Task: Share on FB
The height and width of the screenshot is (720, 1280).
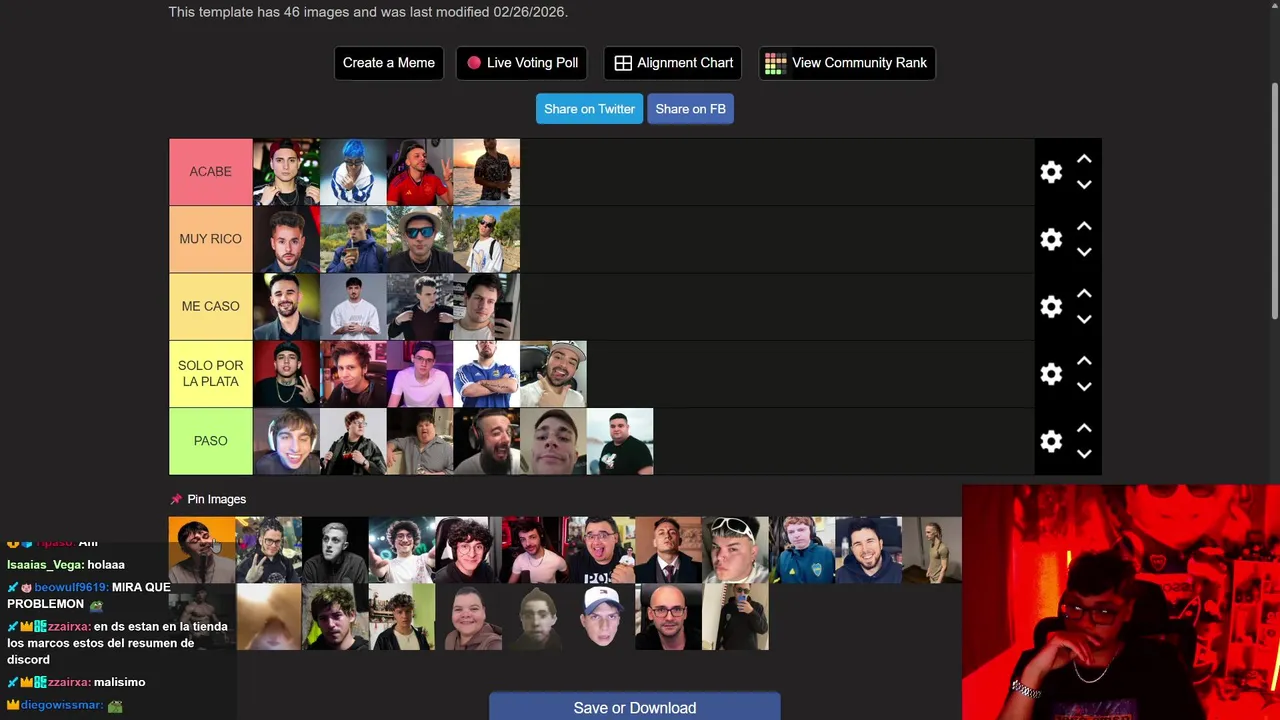Action: coord(690,109)
